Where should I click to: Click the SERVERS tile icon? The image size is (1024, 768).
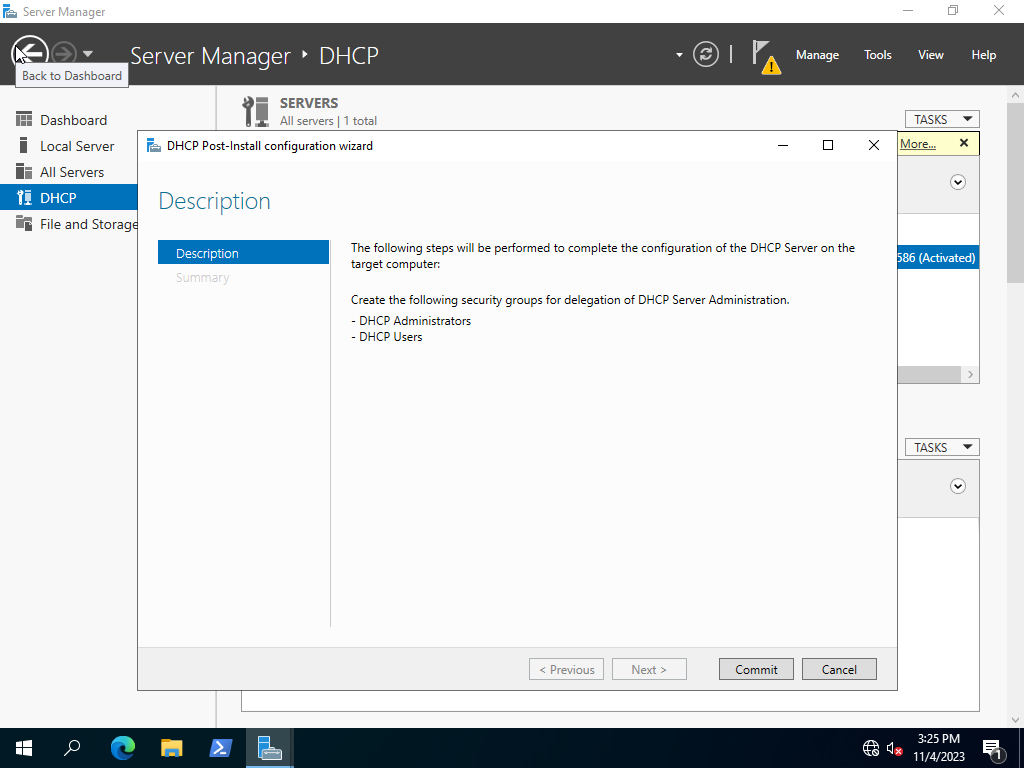pyautogui.click(x=255, y=112)
